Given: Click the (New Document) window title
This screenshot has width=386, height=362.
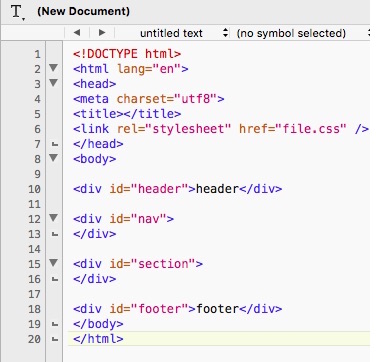Looking at the screenshot, I should 83,11.
